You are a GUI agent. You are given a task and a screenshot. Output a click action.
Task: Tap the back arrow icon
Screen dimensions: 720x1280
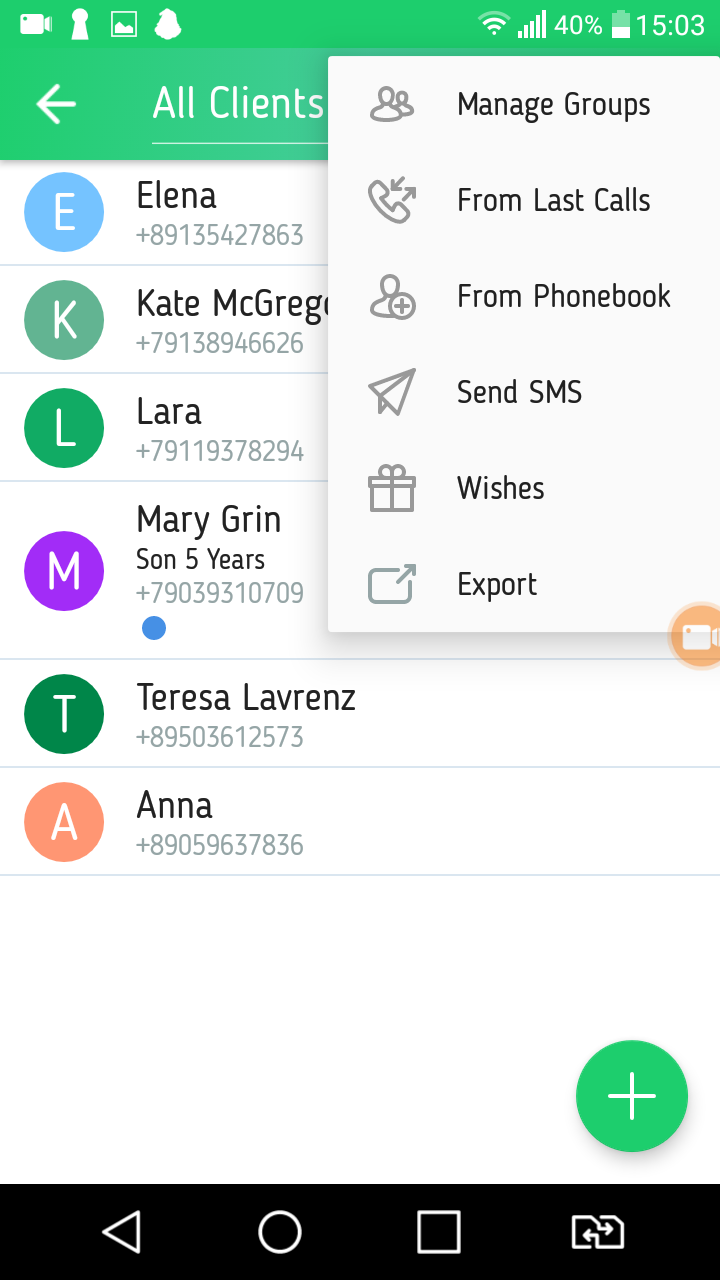(x=56, y=104)
